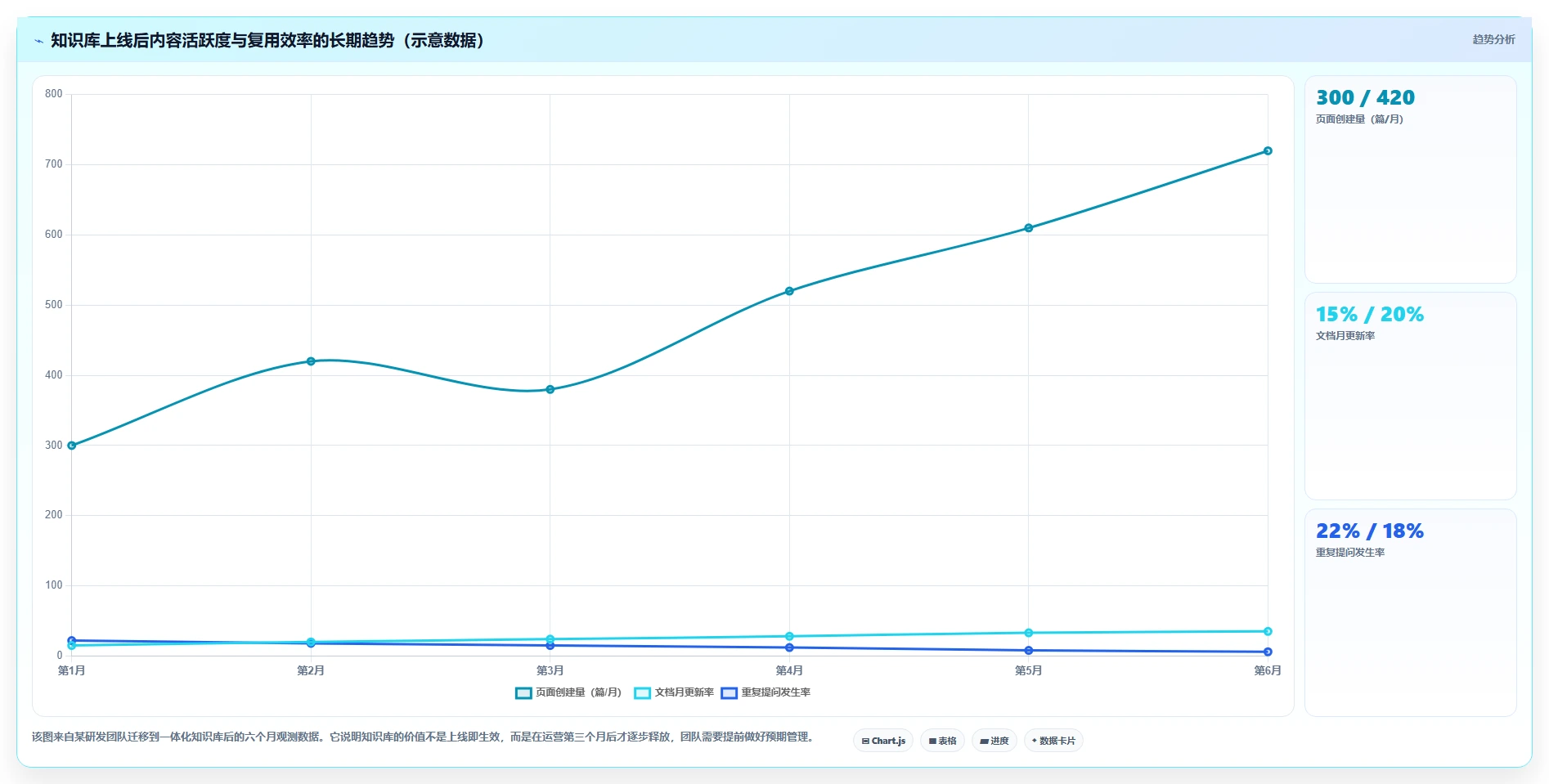Select the 第2月 page creation point at 420
The height and width of the screenshot is (784, 1549).
(x=311, y=361)
